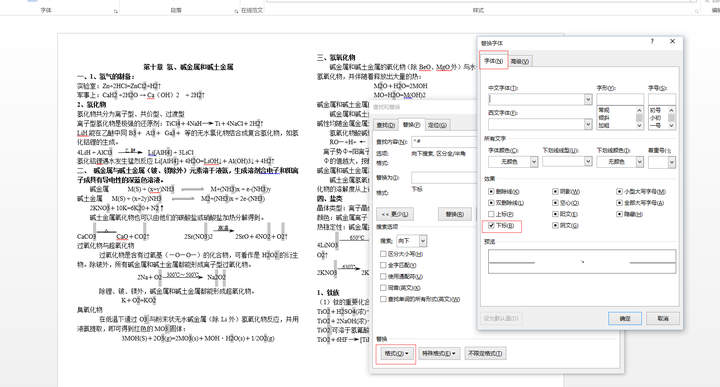Click the 字号(S) font size input box
The height and width of the screenshot is (387, 720).
pyautogui.click(x=662, y=99)
